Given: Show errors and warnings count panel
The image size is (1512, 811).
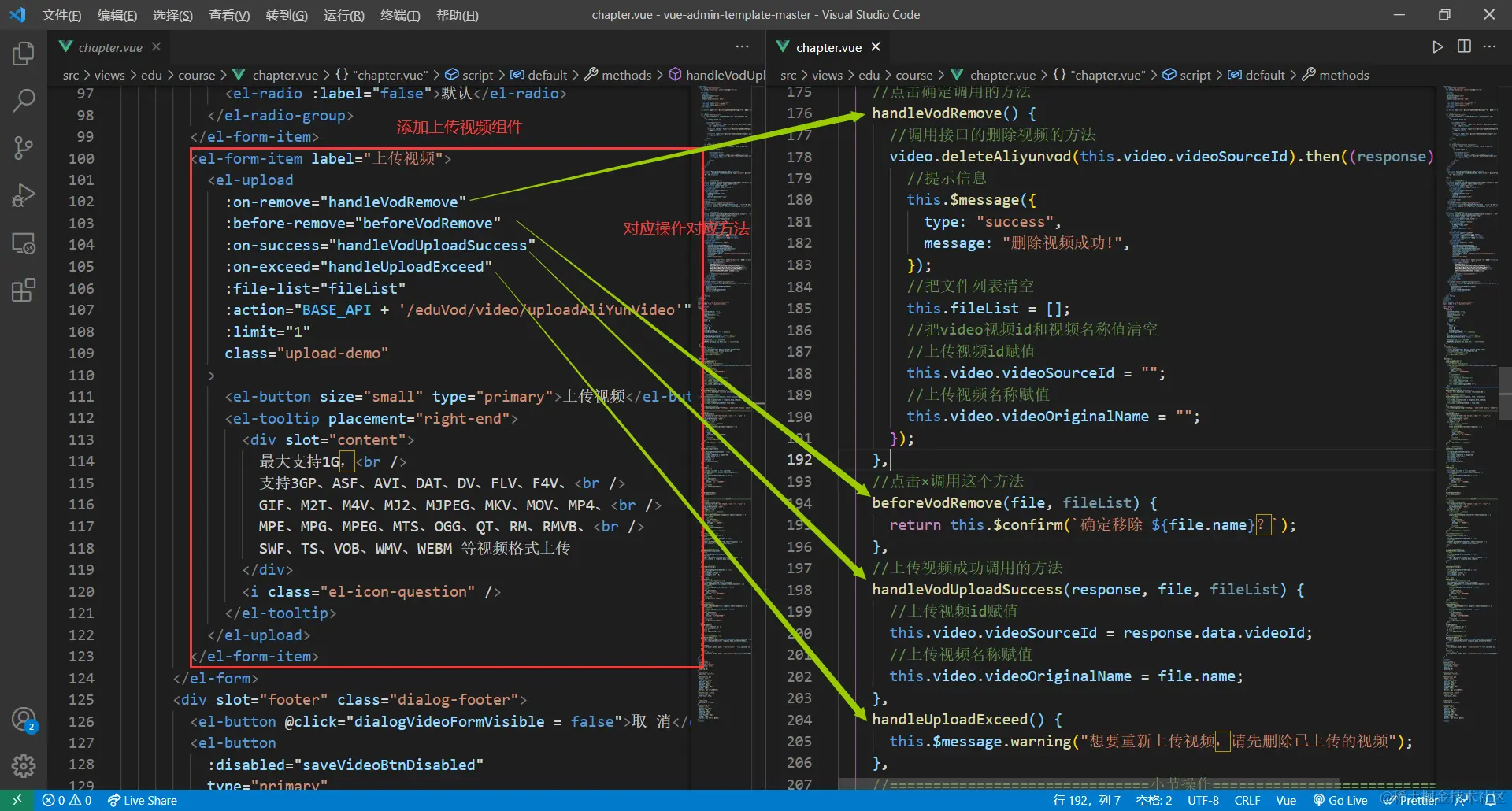Looking at the screenshot, I should pyautogui.click(x=67, y=800).
